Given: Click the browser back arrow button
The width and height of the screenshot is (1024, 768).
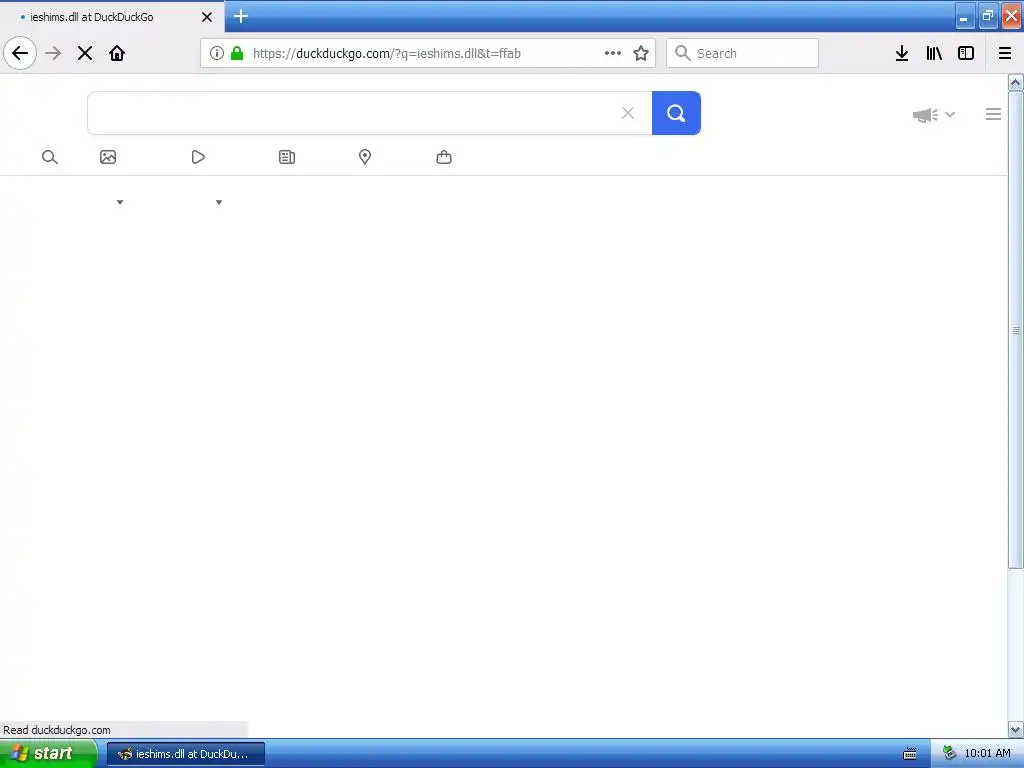Looking at the screenshot, I should (x=20, y=53).
